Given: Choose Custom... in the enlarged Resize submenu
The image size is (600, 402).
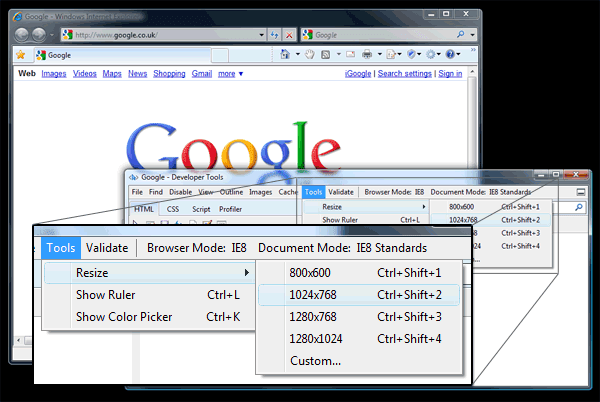Looking at the screenshot, I should pos(359,361).
